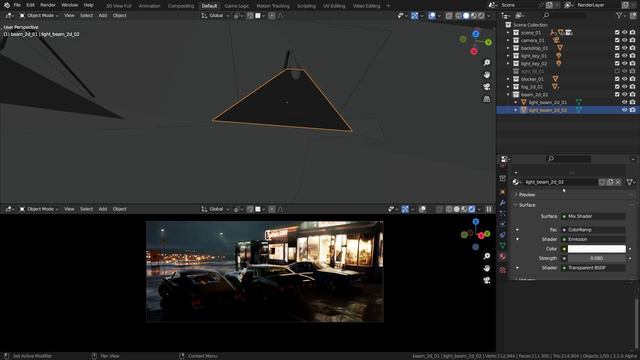This screenshot has width=640, height=360.
Task: Collapse beam_2d_01 collection in outliner
Action: (508, 94)
